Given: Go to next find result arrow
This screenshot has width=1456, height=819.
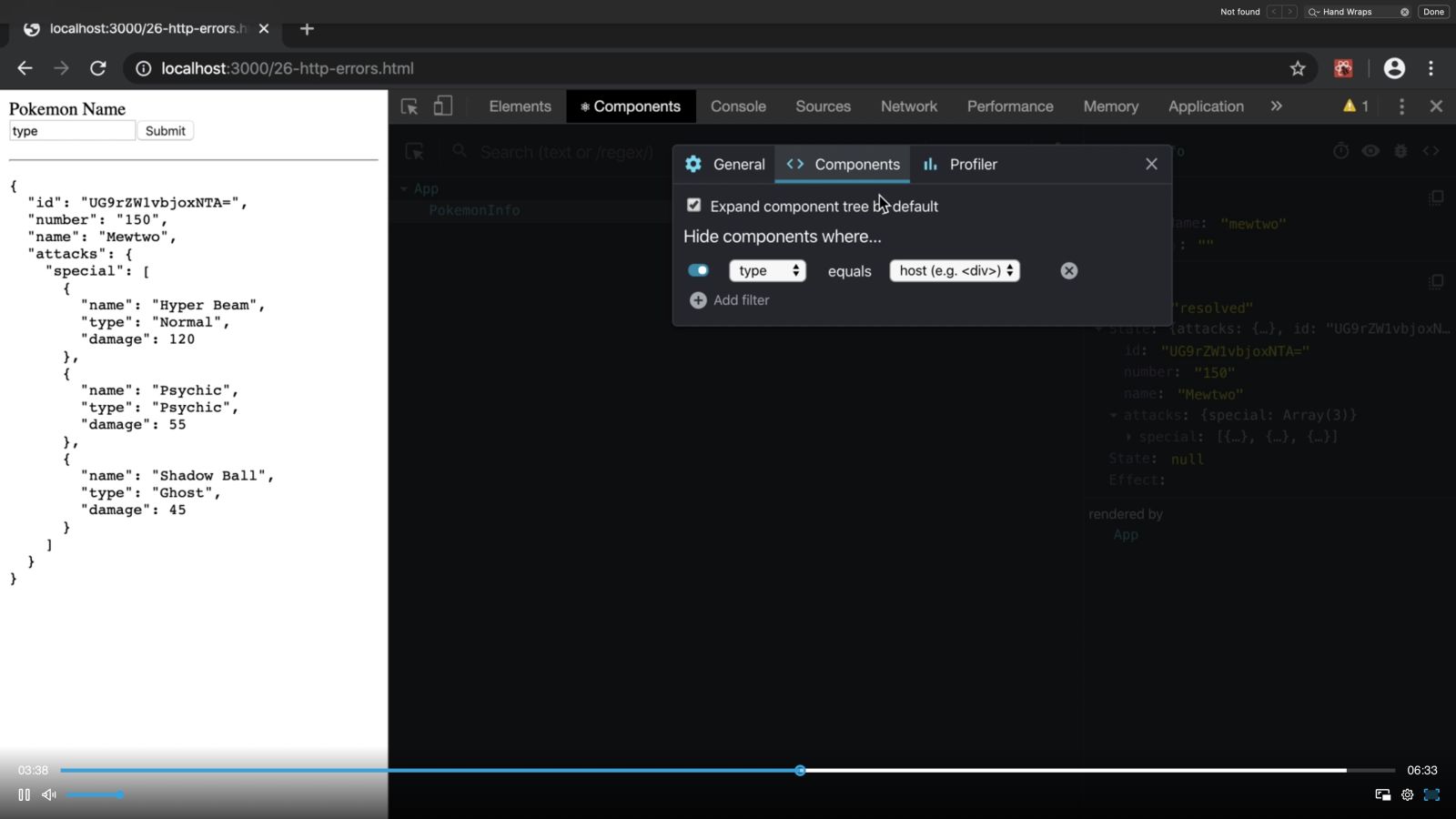Looking at the screenshot, I should [1289, 12].
